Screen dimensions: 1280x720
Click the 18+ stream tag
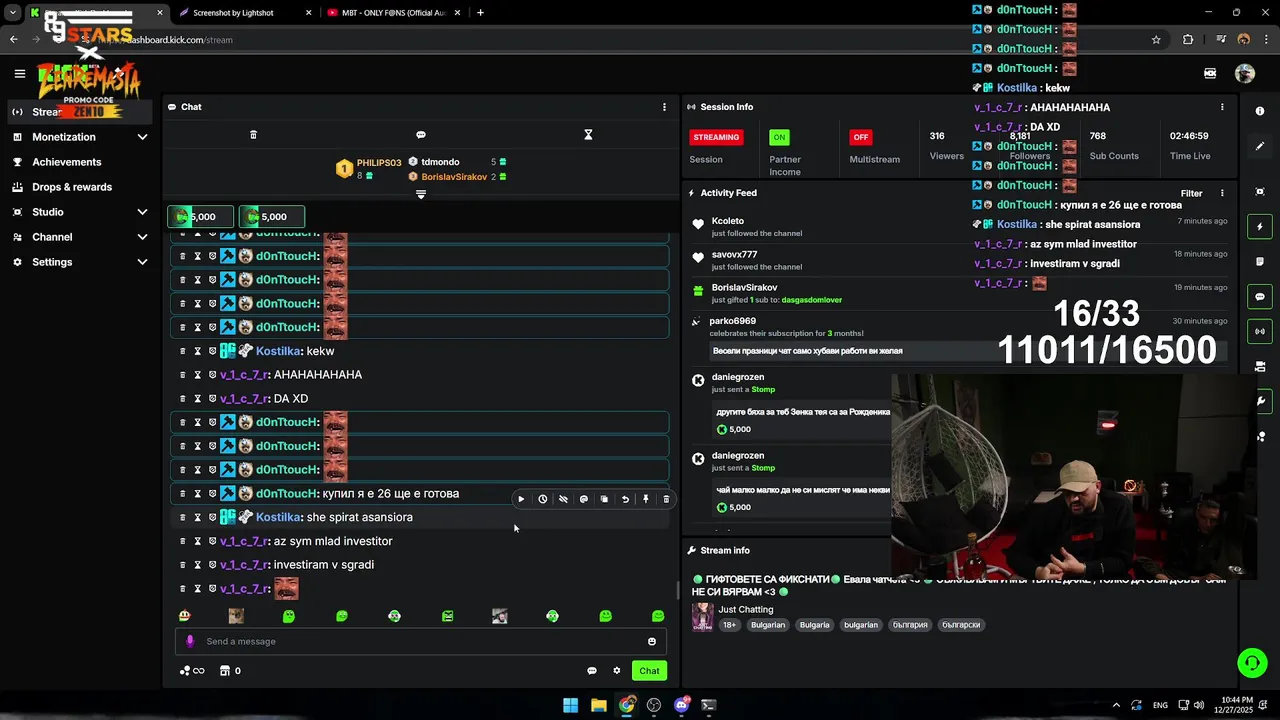729,625
